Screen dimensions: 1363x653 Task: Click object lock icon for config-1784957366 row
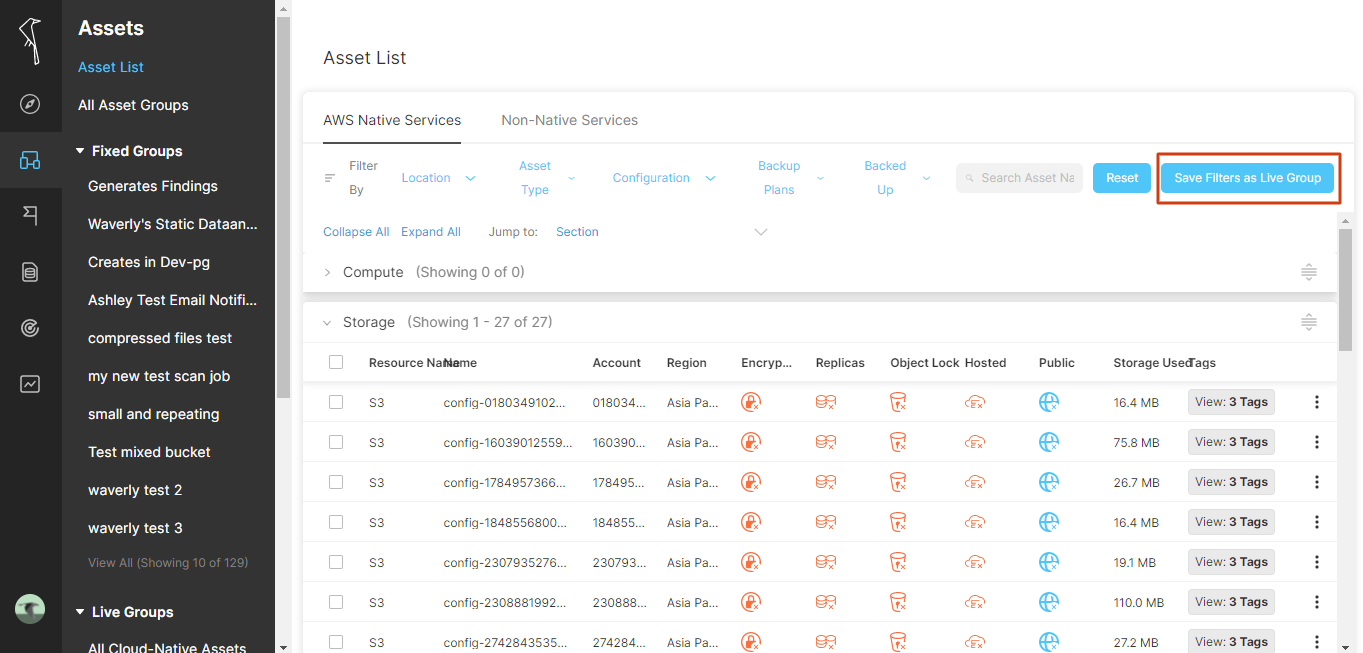click(898, 482)
